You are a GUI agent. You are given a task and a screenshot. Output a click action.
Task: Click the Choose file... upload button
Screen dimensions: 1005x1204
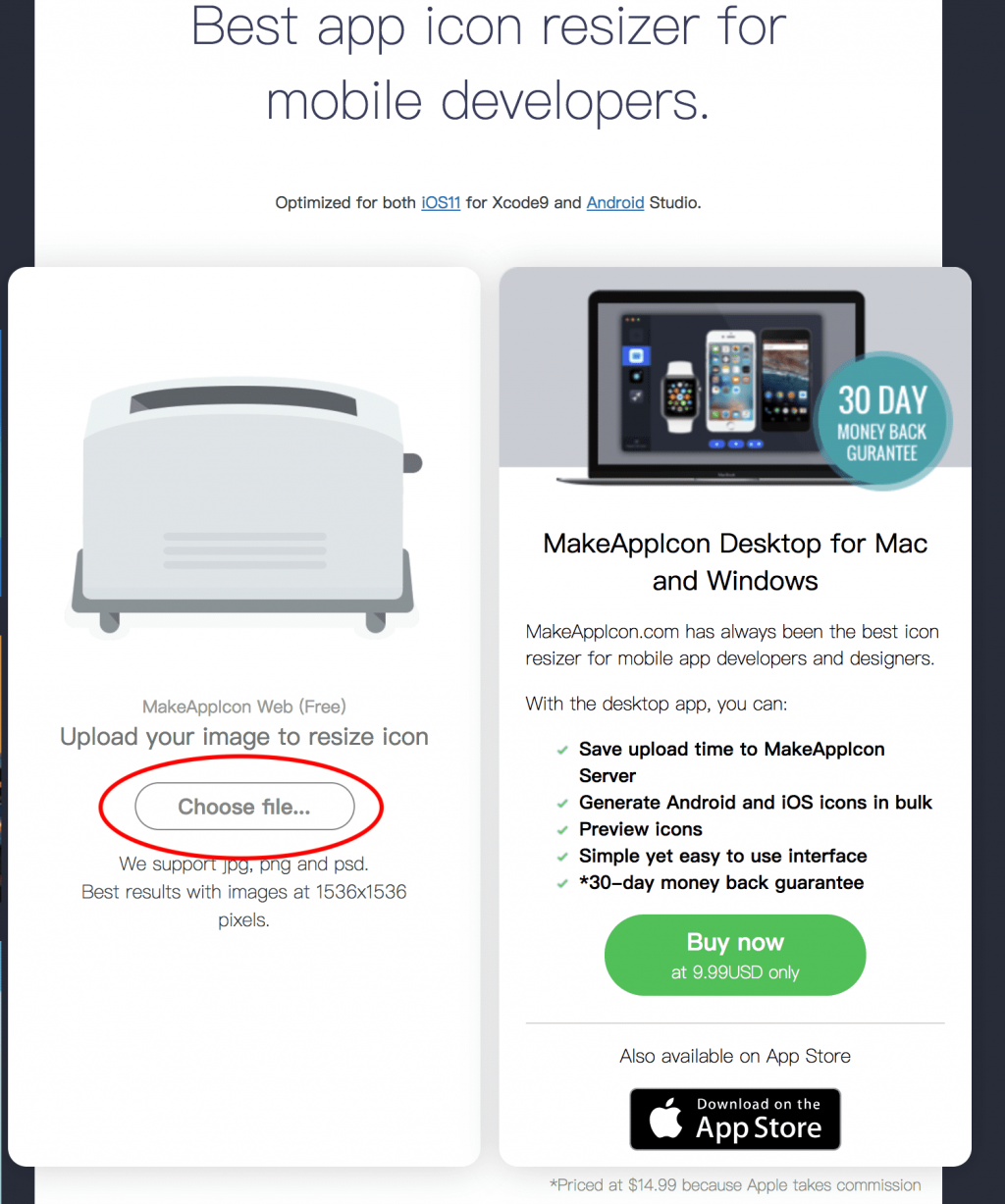244,807
